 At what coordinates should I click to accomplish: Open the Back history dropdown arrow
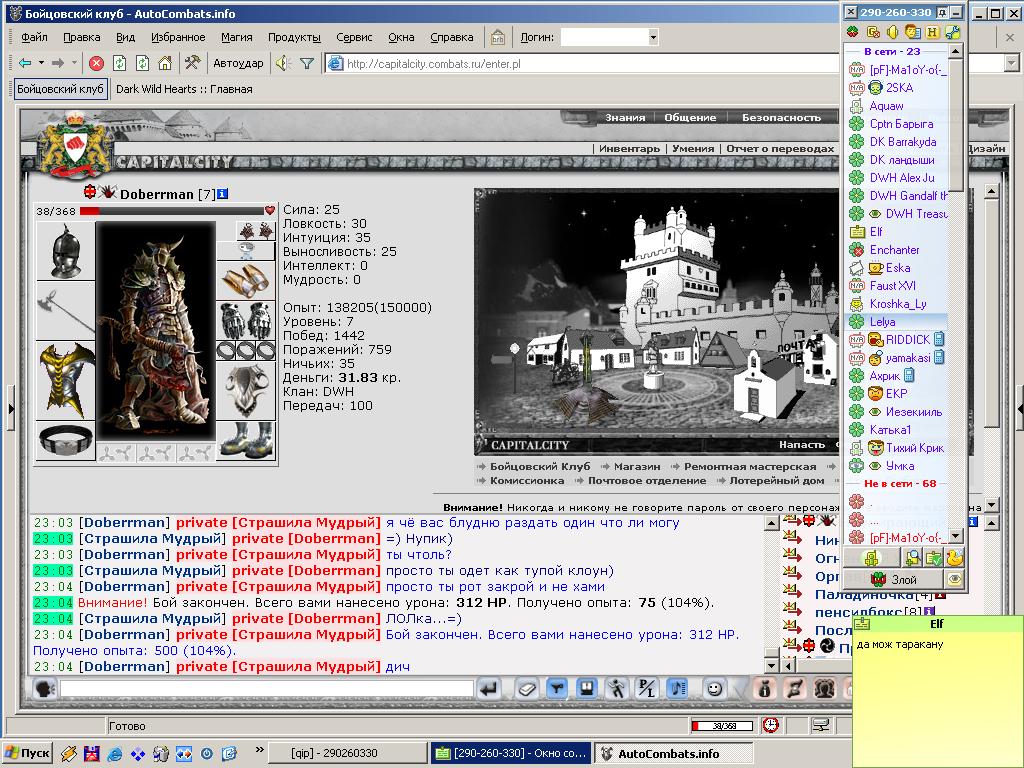(x=41, y=63)
